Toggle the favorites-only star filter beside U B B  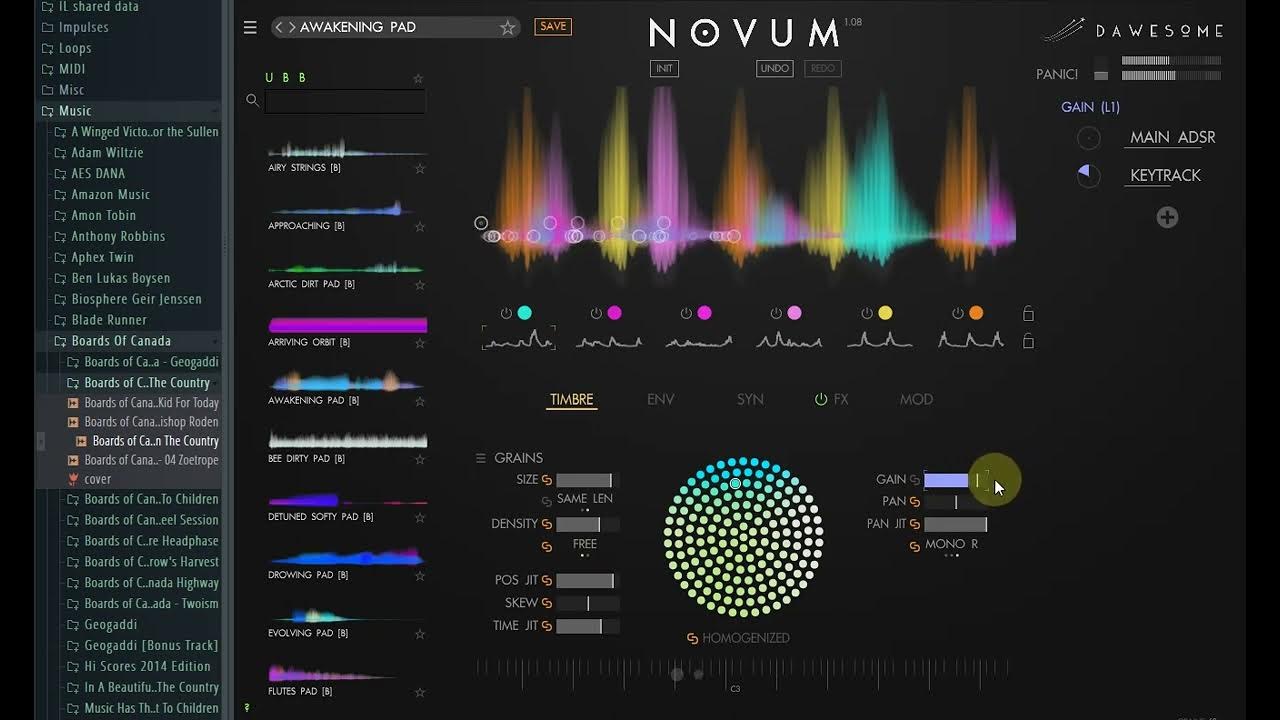pyautogui.click(x=418, y=78)
